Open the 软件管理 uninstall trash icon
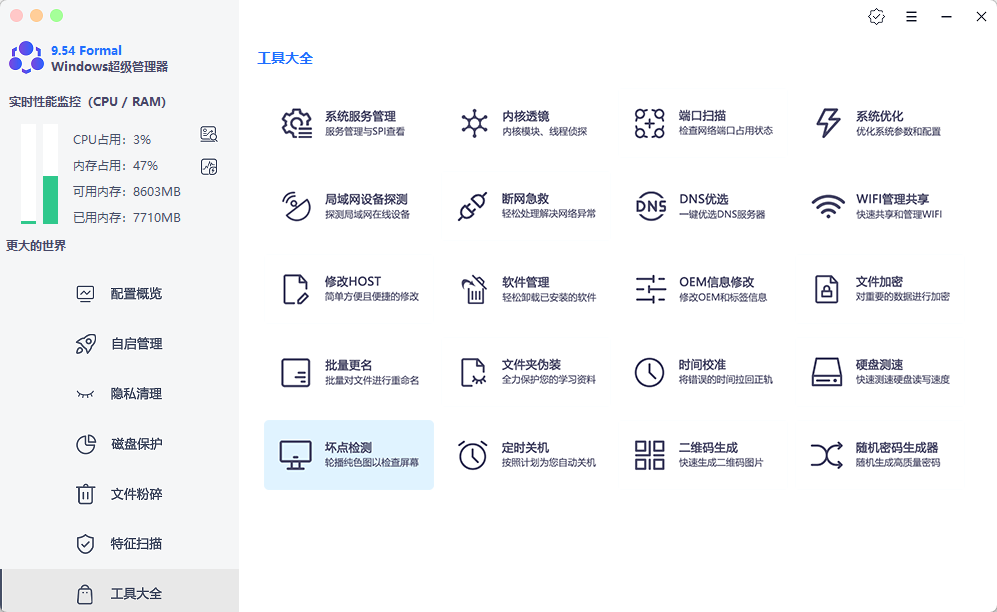 click(474, 289)
